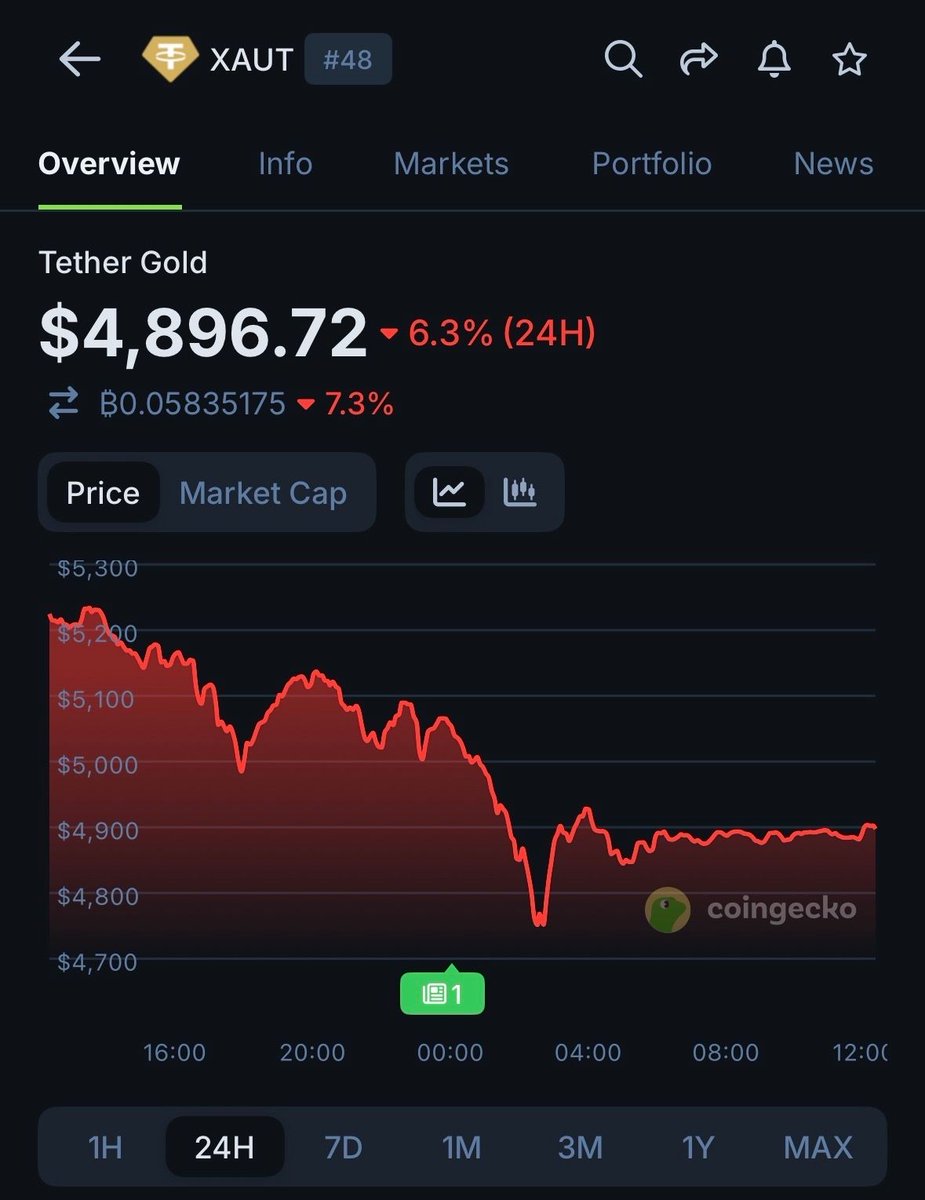Open the green news marker on chart

pyautogui.click(x=442, y=994)
